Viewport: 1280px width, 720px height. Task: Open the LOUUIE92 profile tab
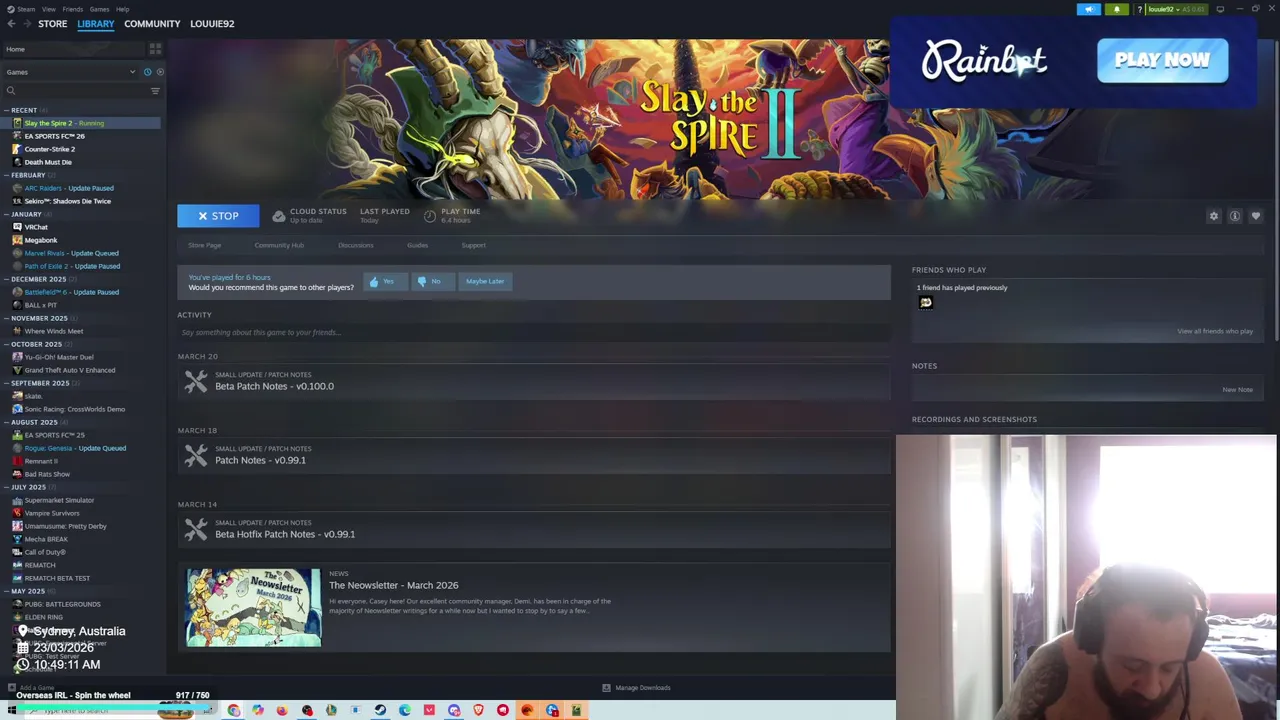212,24
